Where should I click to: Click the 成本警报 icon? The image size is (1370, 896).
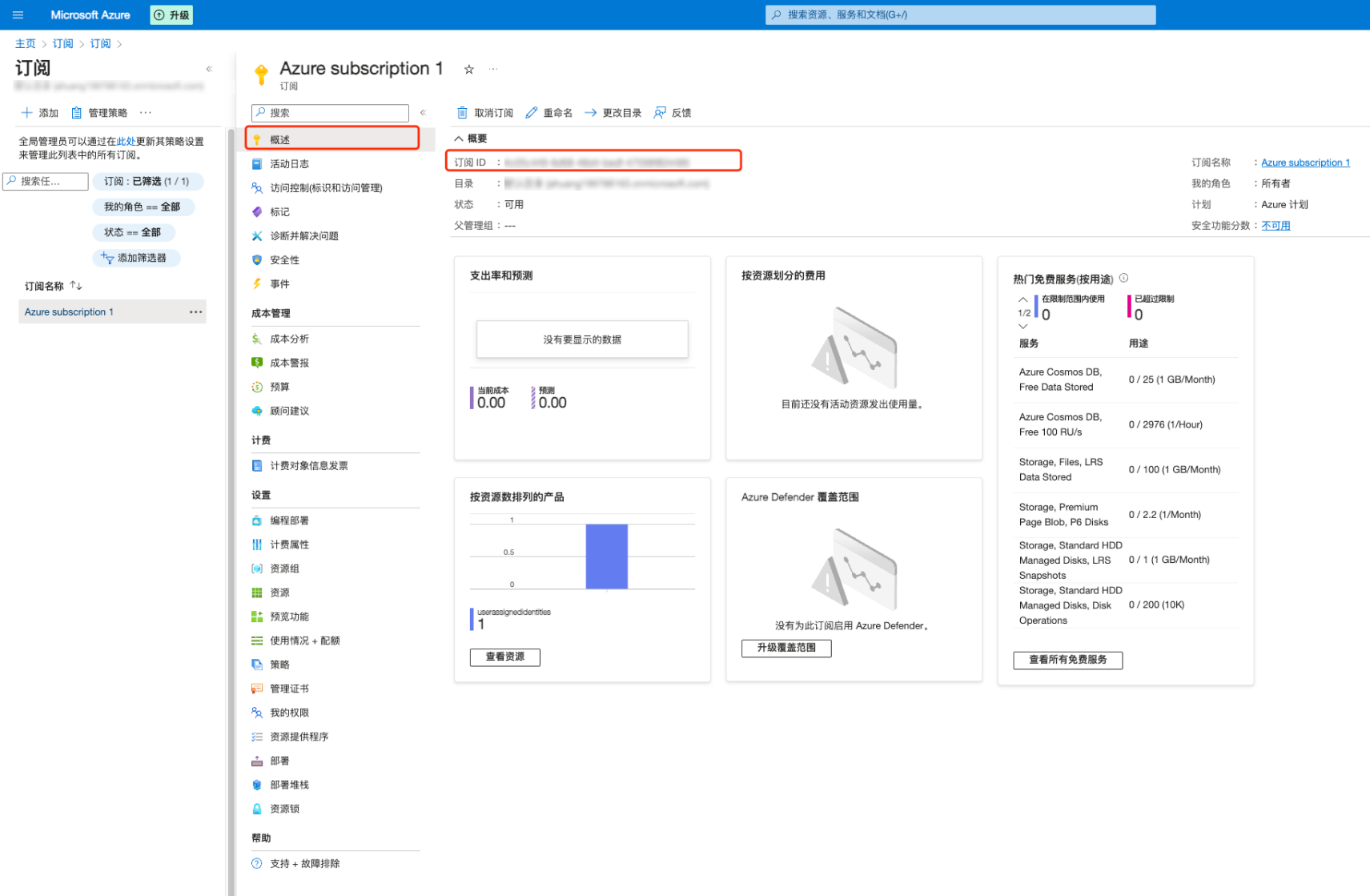(257, 363)
